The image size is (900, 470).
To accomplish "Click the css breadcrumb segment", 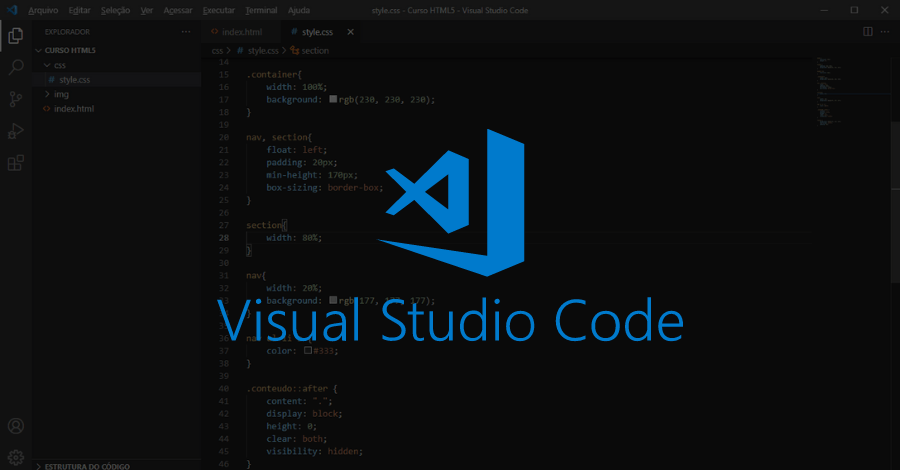I will 217,51.
